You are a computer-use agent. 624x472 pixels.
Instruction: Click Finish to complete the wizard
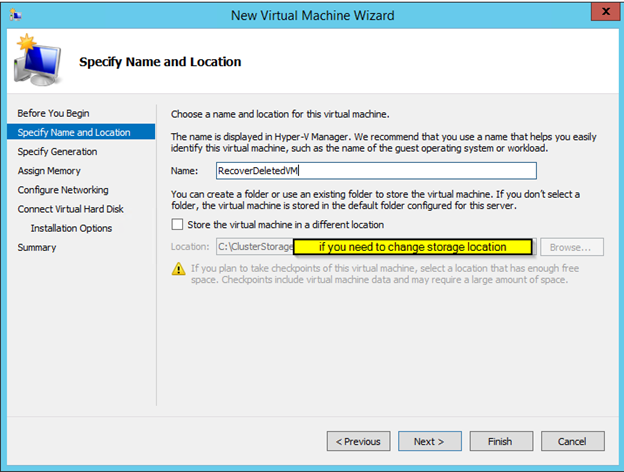click(x=500, y=441)
